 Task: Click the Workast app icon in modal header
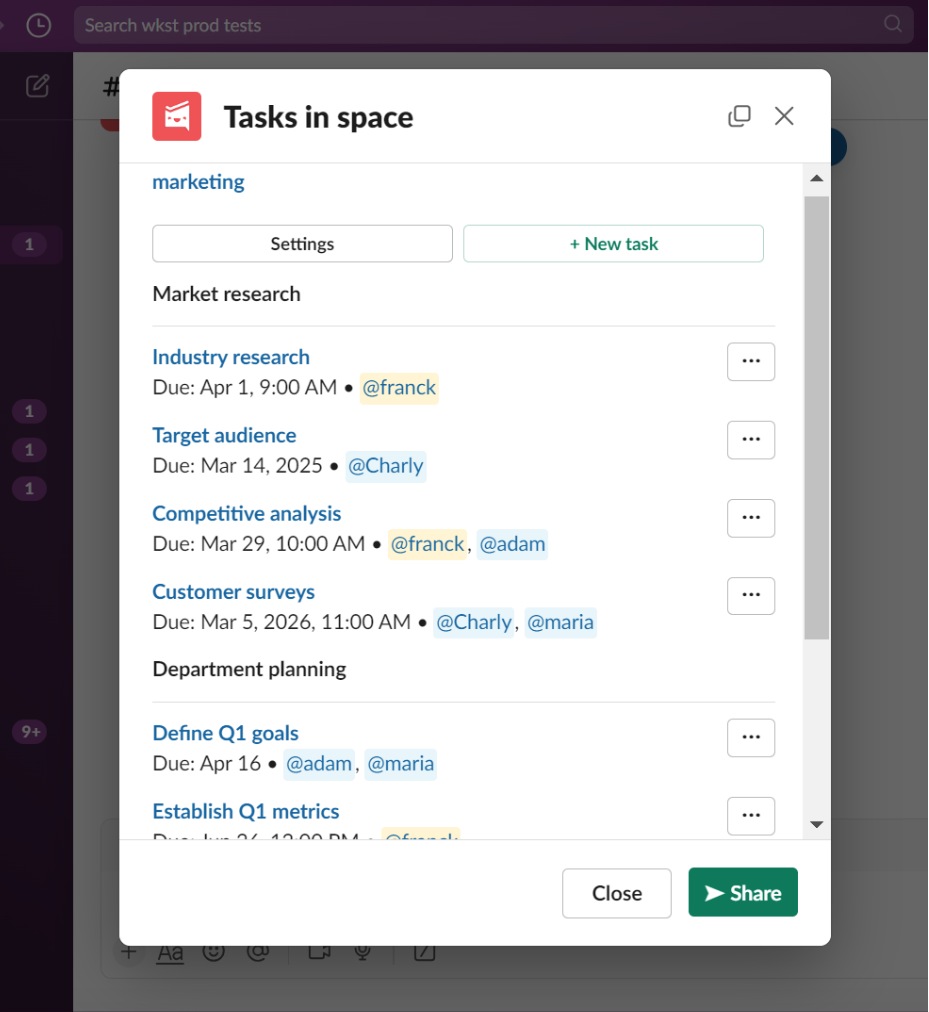point(176,116)
